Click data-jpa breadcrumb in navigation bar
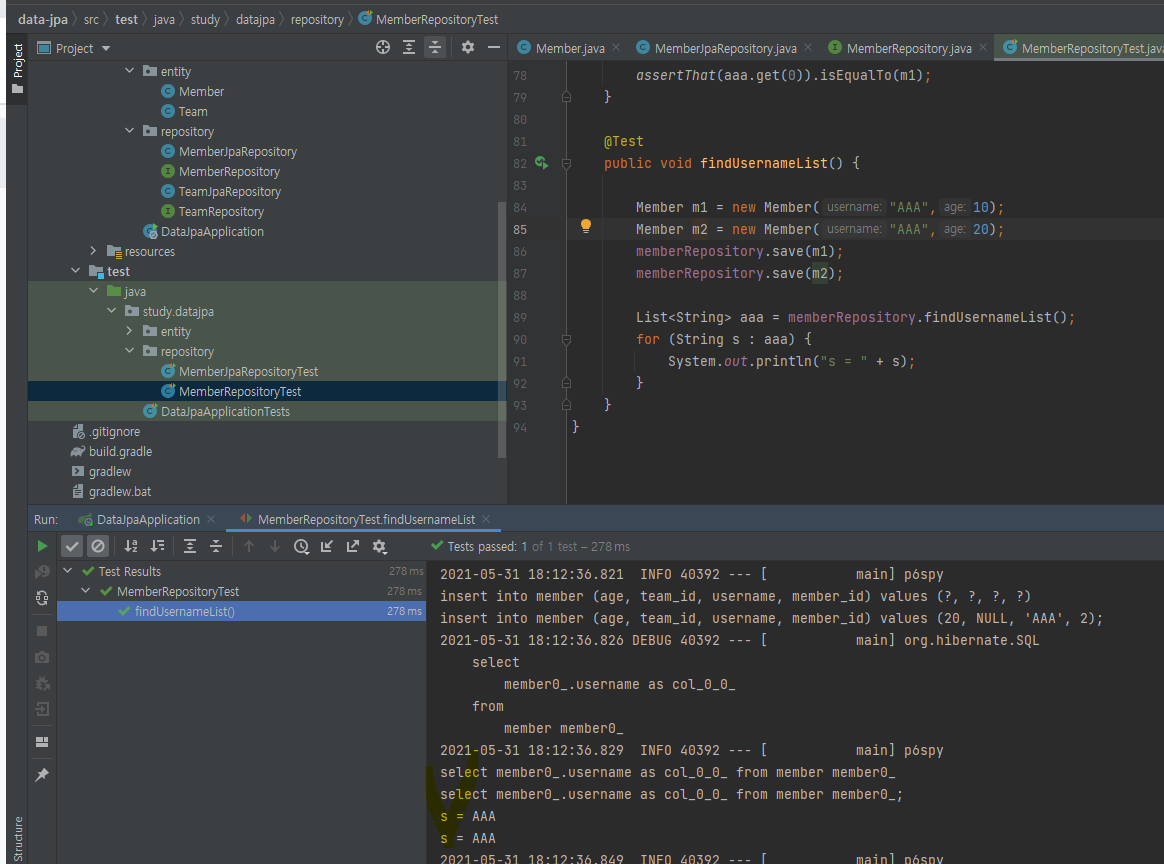 pos(43,19)
